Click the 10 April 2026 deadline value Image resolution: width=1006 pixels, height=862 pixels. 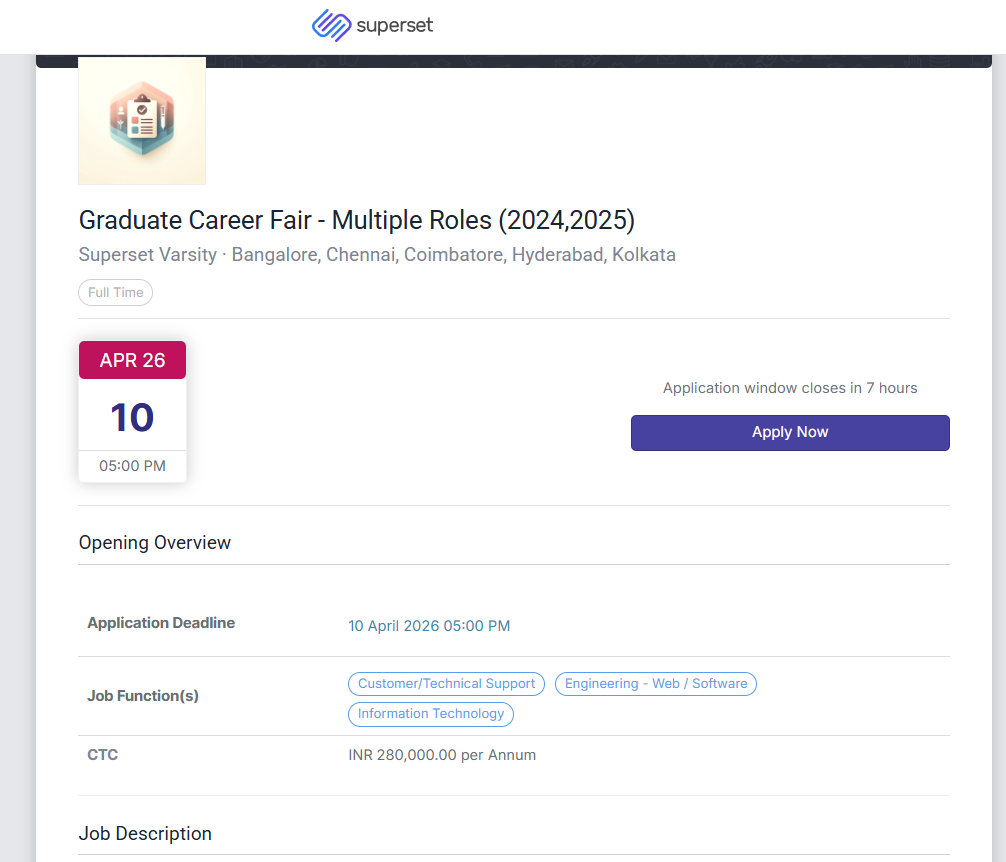click(429, 626)
